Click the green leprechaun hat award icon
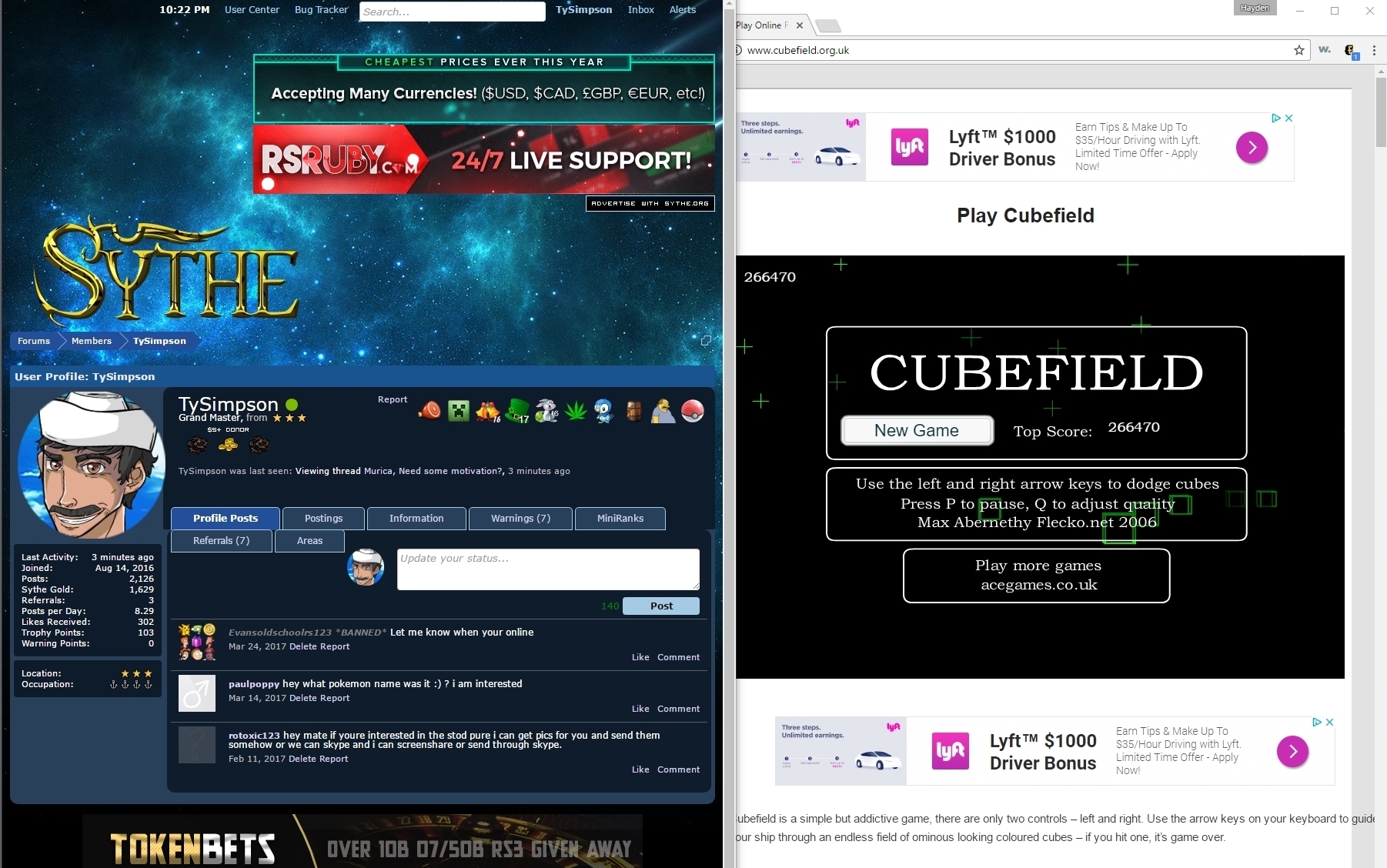The image size is (1387, 868). [x=518, y=411]
